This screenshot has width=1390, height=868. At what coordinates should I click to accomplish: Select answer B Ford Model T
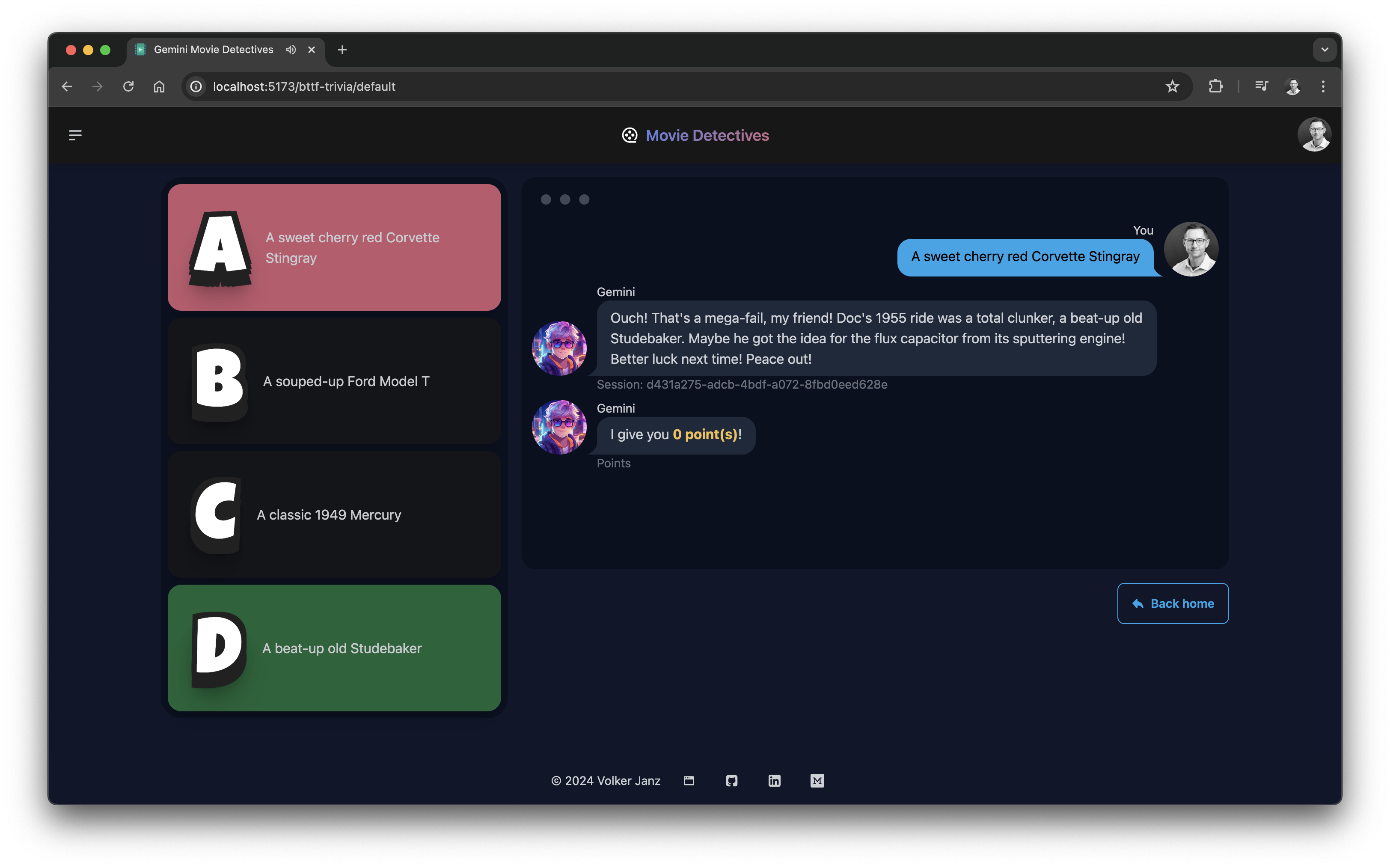(x=334, y=381)
